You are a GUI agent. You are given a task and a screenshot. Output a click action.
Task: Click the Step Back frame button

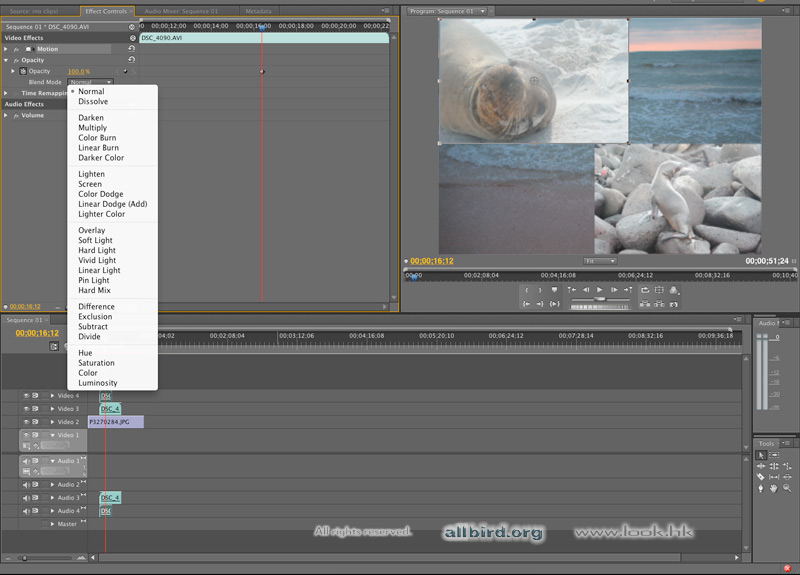586,290
